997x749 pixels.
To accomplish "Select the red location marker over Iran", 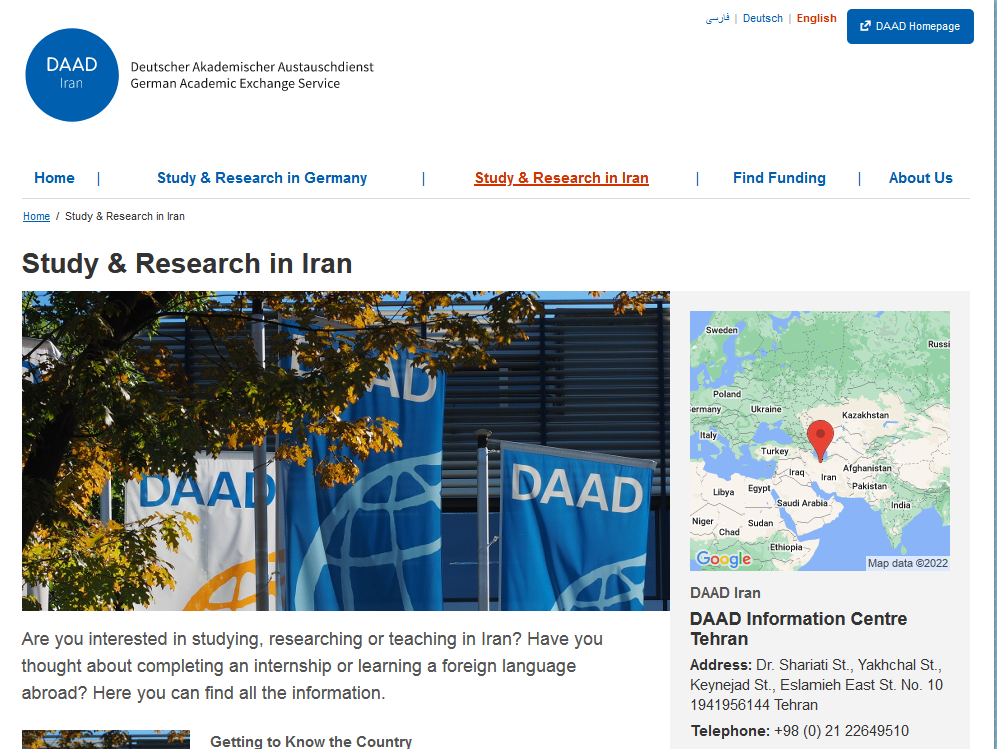I will click(820, 438).
